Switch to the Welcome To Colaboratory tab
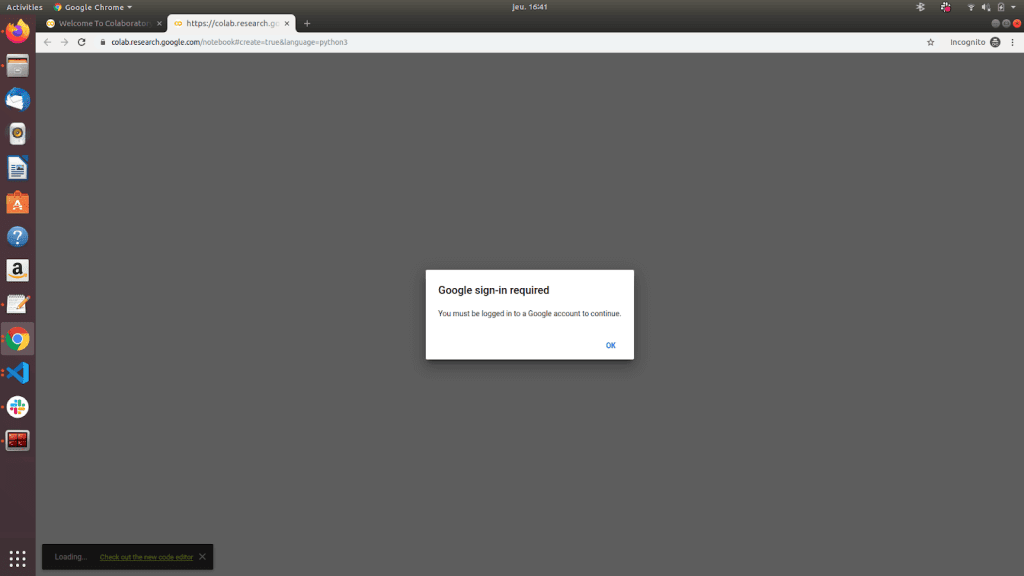The image size is (1024, 576). click(103, 24)
